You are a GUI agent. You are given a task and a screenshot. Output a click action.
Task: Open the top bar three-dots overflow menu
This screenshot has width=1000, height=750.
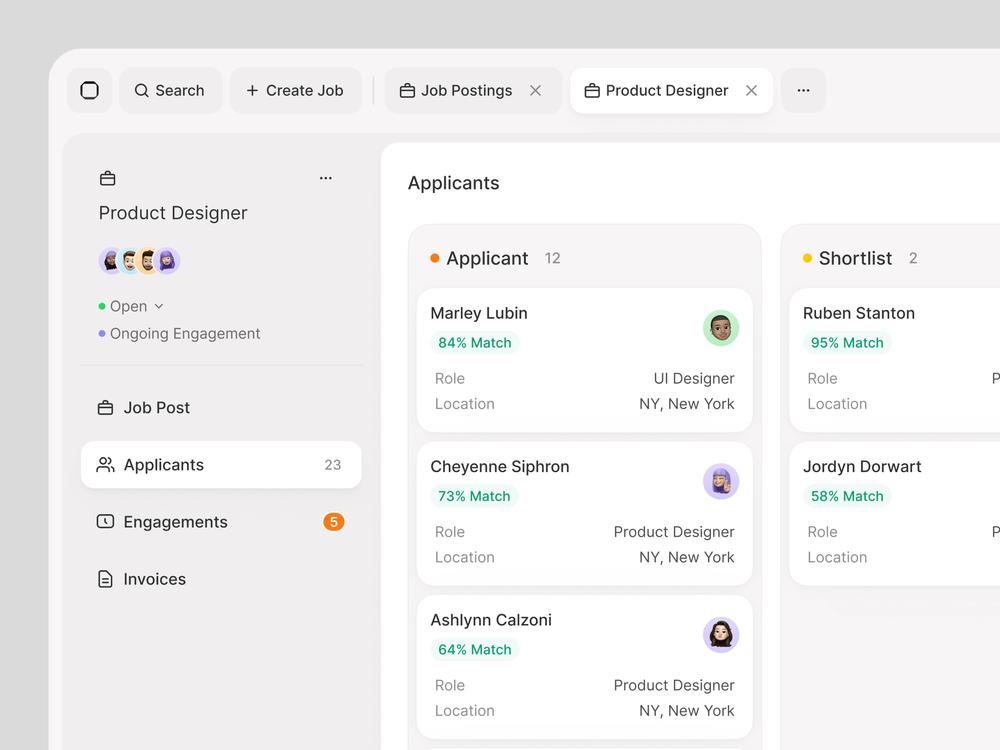[x=804, y=91]
